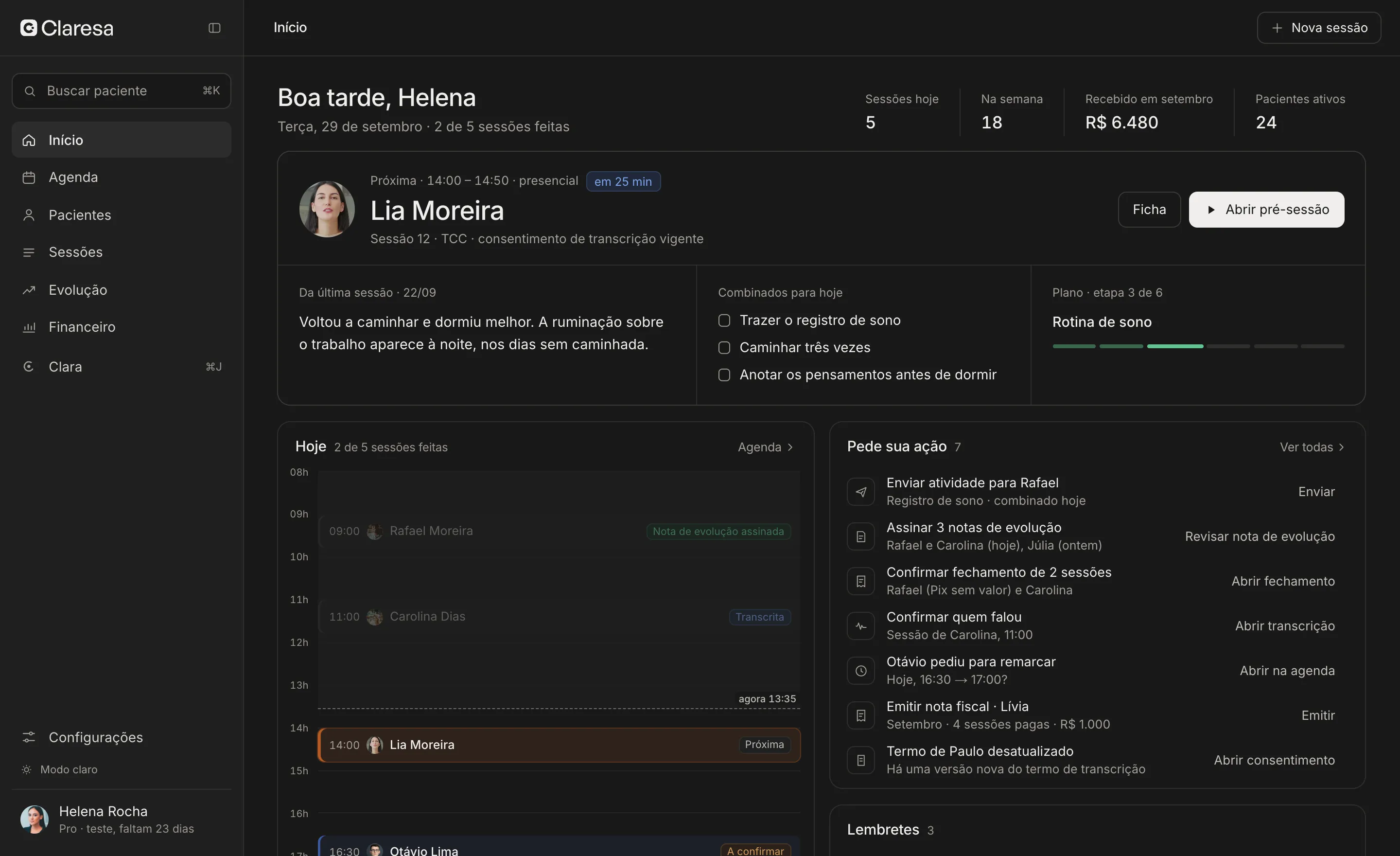The image size is (1400, 856).
Task: Click the play icon in Abrir pré-sessão
Action: [1211, 210]
